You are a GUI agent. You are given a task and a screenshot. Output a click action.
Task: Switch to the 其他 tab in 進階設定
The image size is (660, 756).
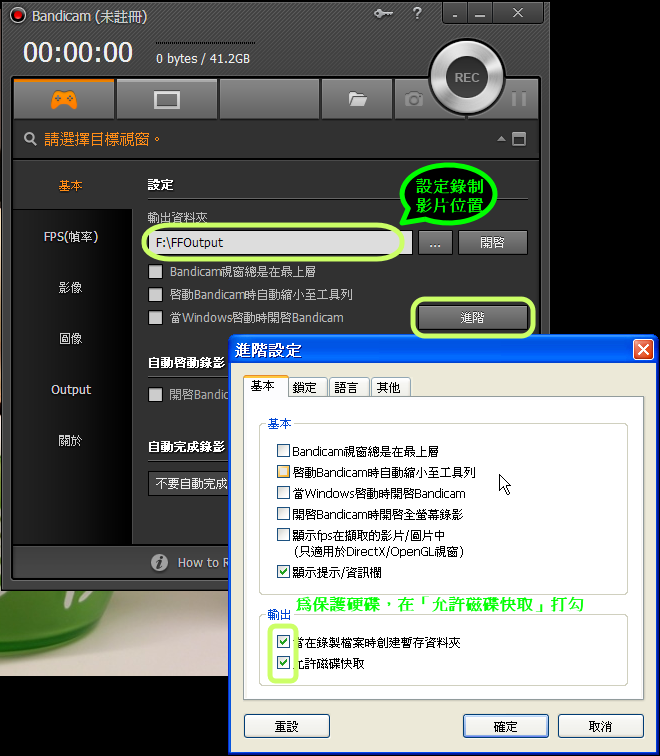click(389, 387)
